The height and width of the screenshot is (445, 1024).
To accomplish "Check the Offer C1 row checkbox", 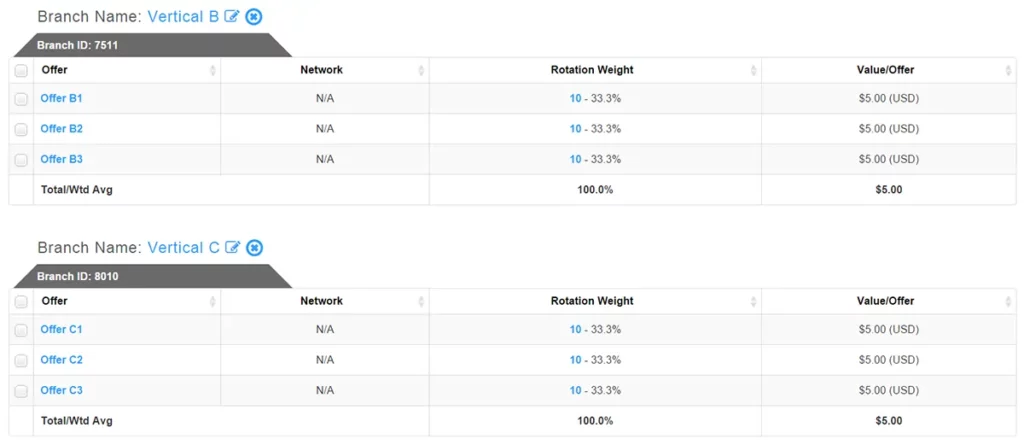I will point(21,330).
